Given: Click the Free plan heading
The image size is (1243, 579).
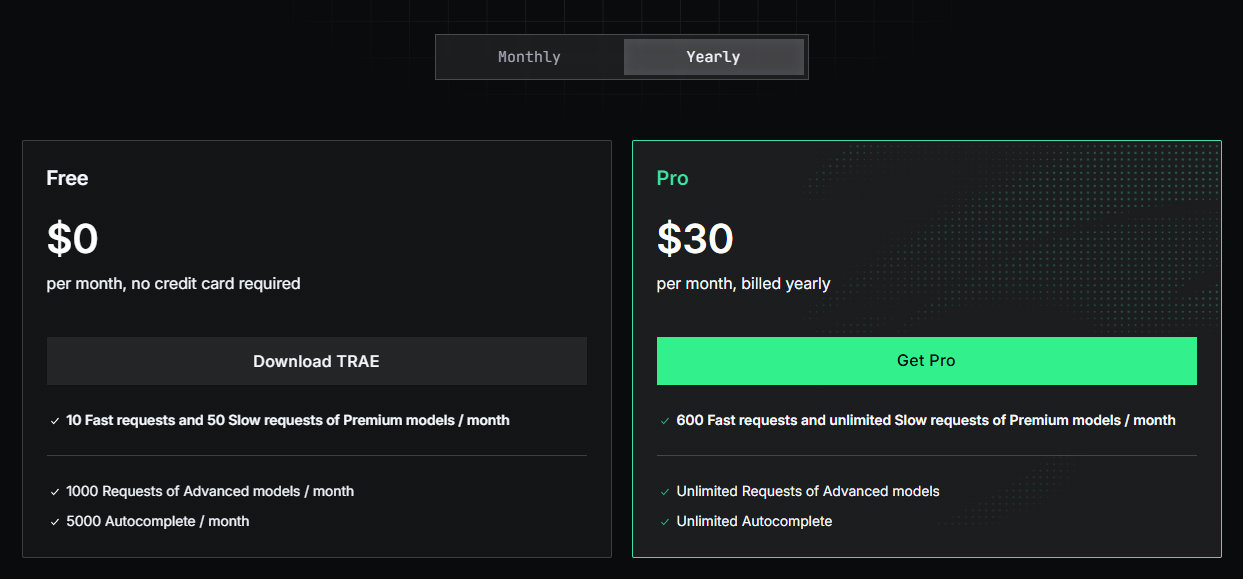Looking at the screenshot, I should (67, 178).
